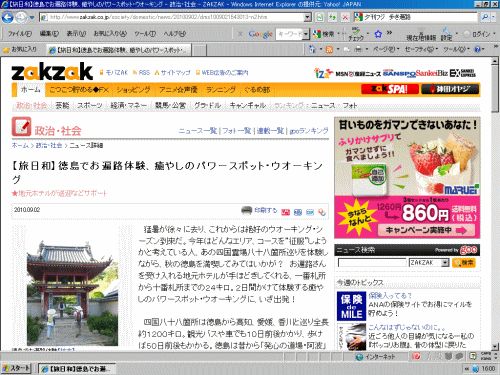Viewport: 500px width, 375px height.
Task: Click the RSS feed toolbar icon
Action: [x=329, y=50]
